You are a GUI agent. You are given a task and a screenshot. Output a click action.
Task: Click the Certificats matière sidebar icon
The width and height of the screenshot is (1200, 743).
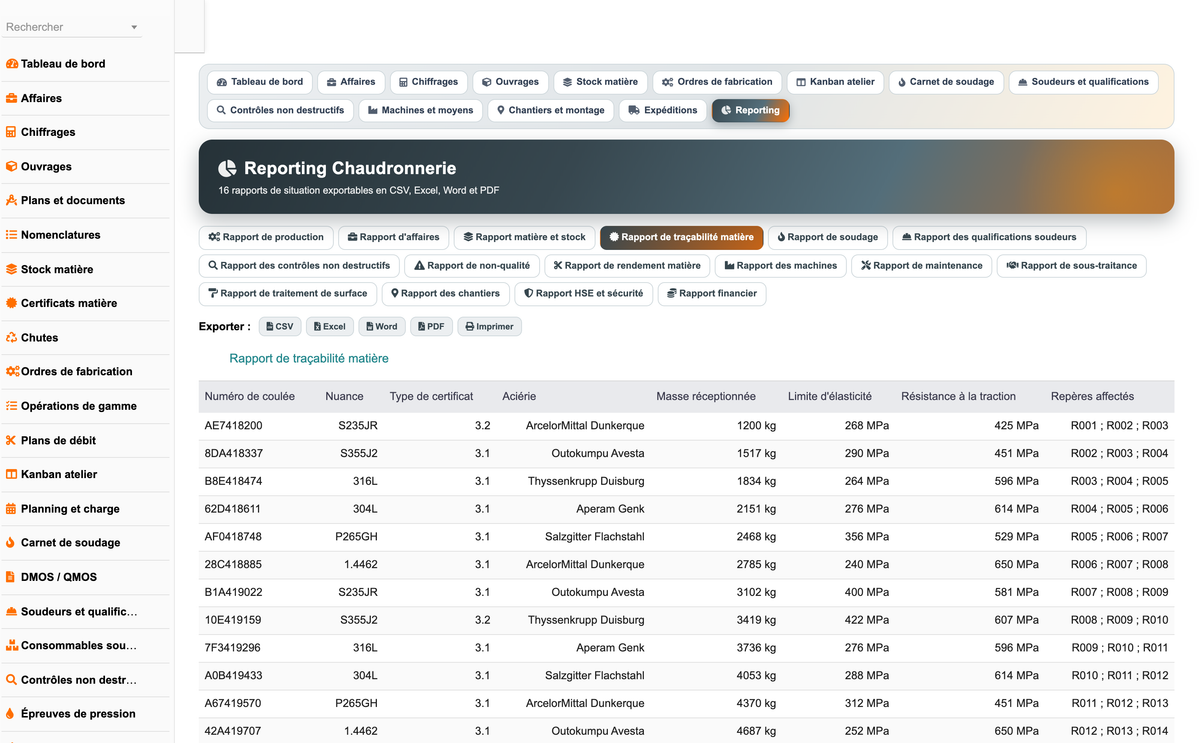pyautogui.click(x=12, y=303)
